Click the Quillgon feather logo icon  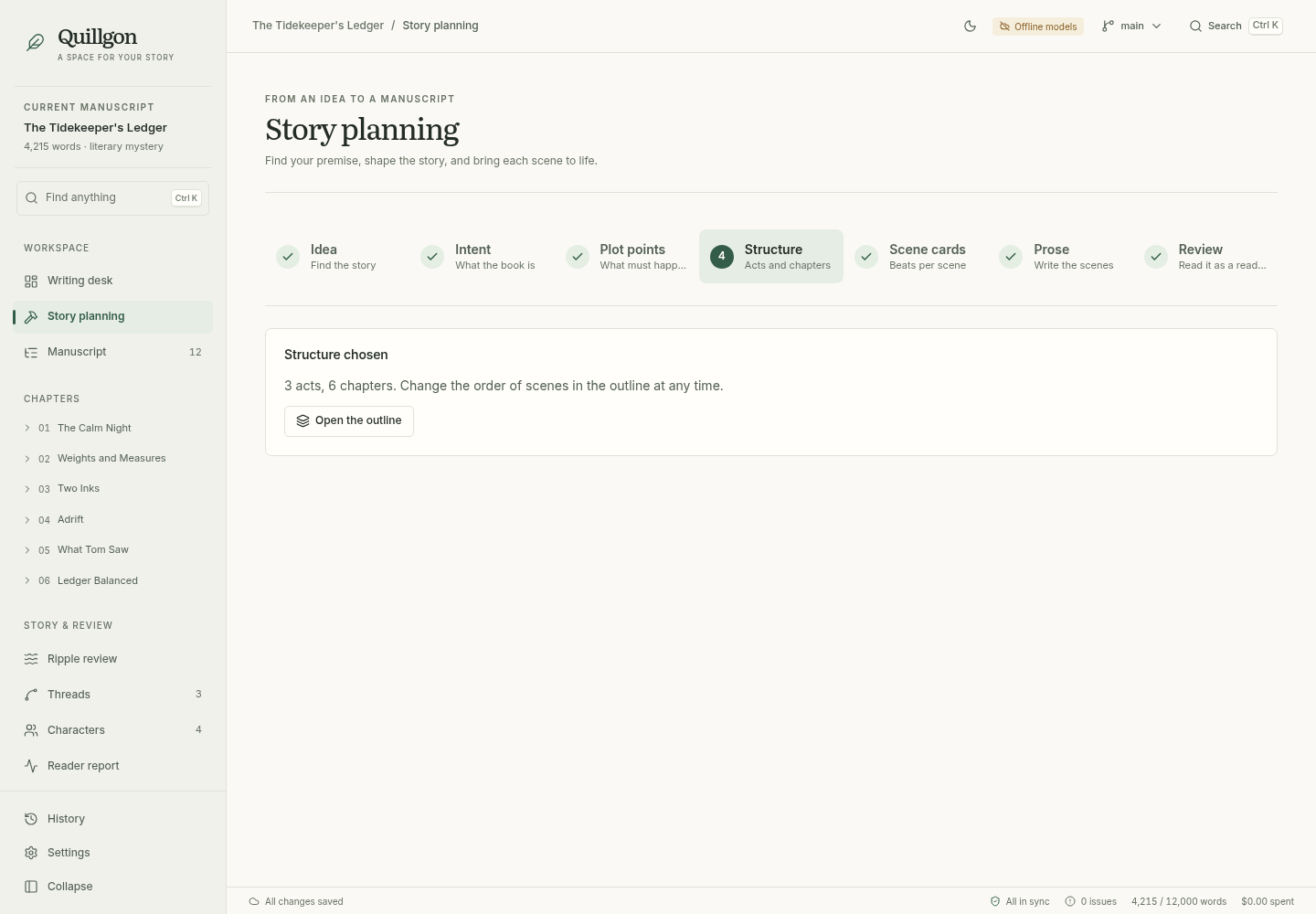[x=35, y=43]
